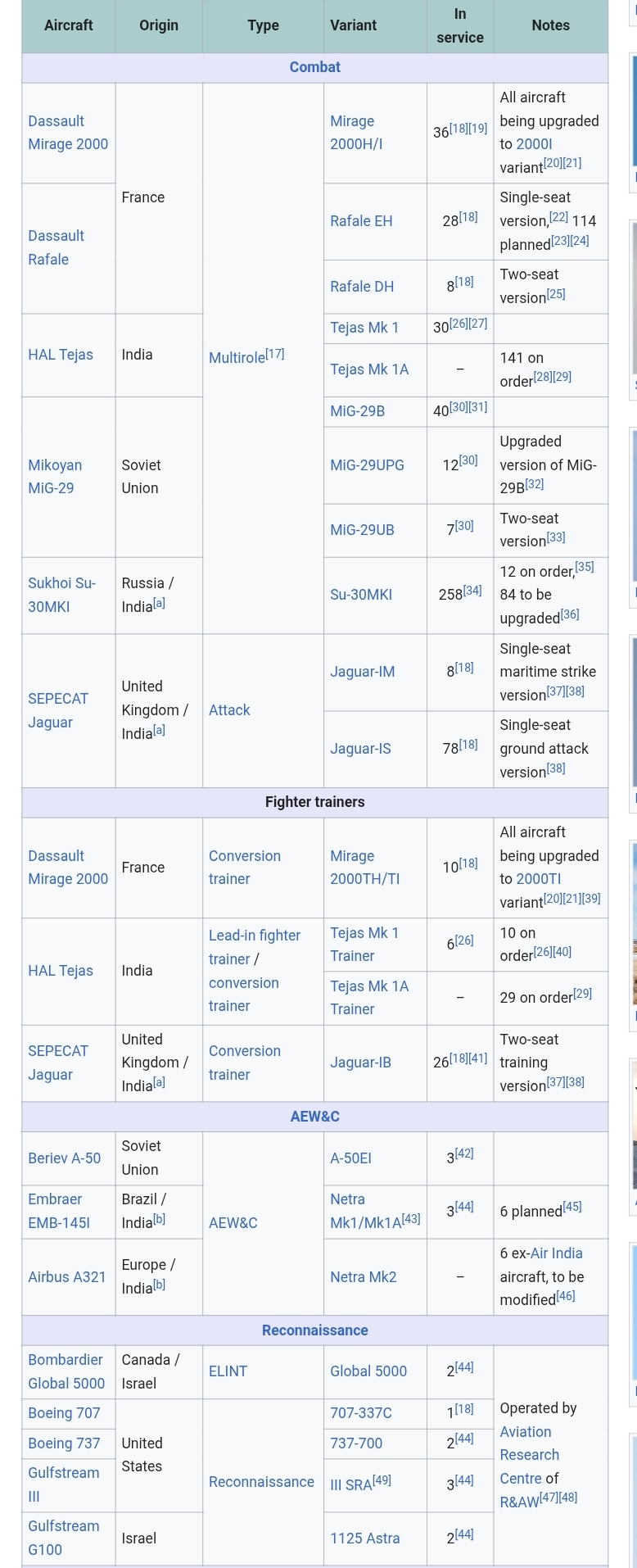Screen dimensions: 637x1568
Task: Open the AEW&C section heading link
Action: [315, 1117]
